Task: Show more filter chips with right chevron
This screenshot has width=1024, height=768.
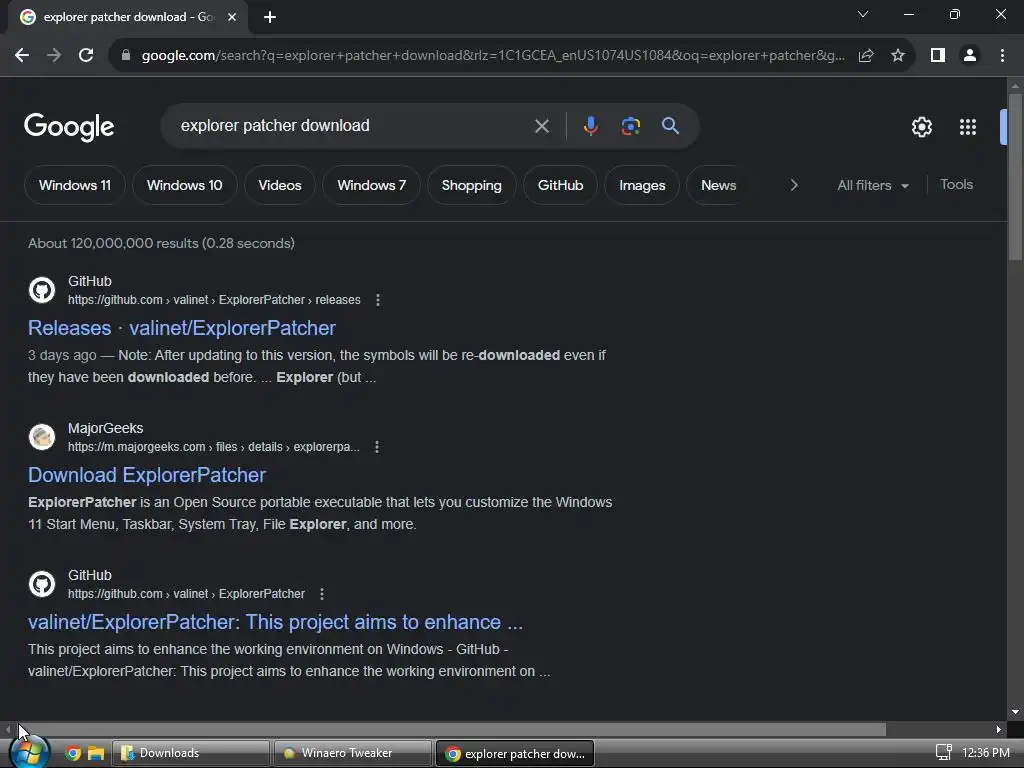Action: pyautogui.click(x=794, y=185)
